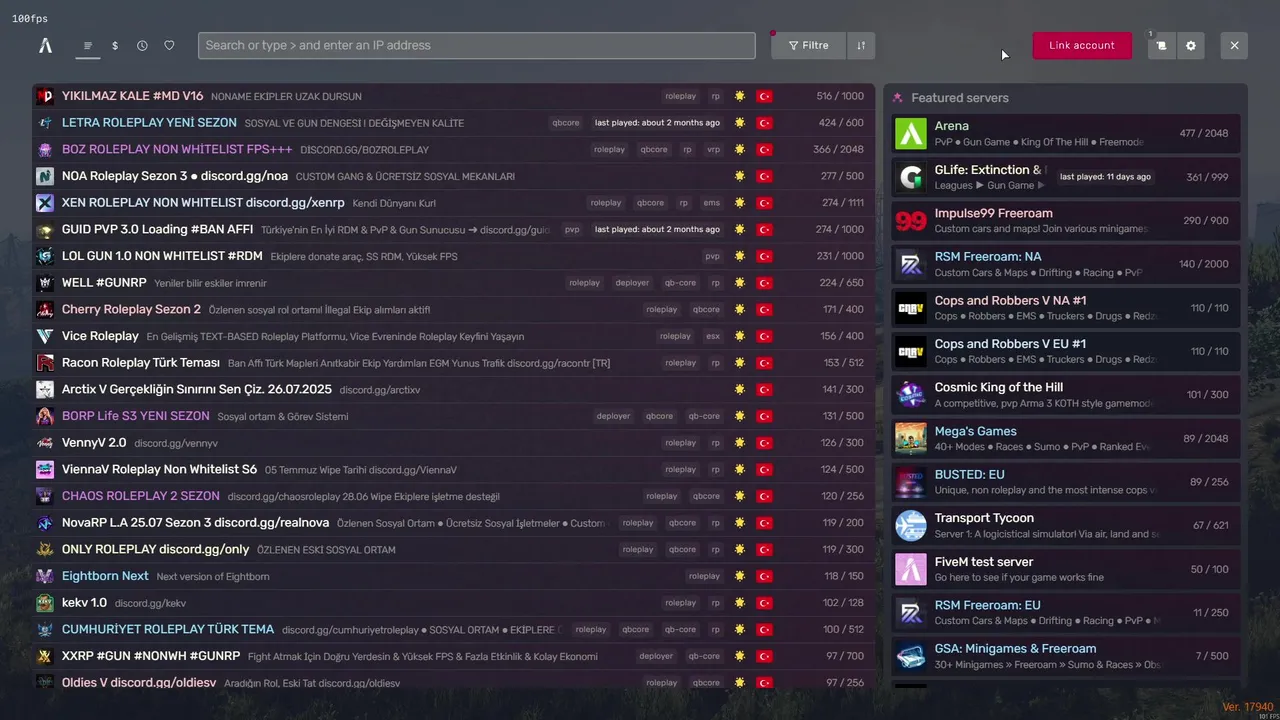Switch to the all servers list tab
The height and width of the screenshot is (720, 1280).
click(88, 45)
